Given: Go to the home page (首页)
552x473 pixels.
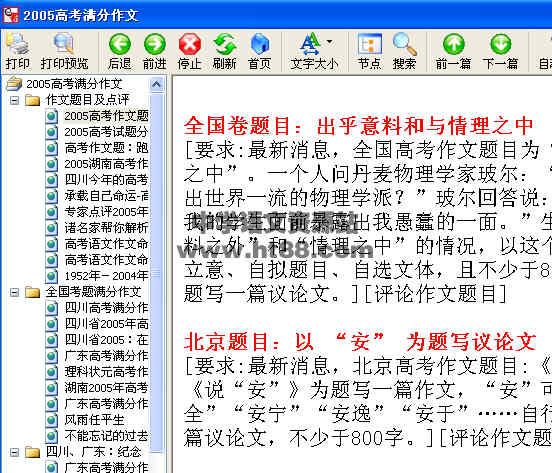Looking at the screenshot, I should point(259,51).
